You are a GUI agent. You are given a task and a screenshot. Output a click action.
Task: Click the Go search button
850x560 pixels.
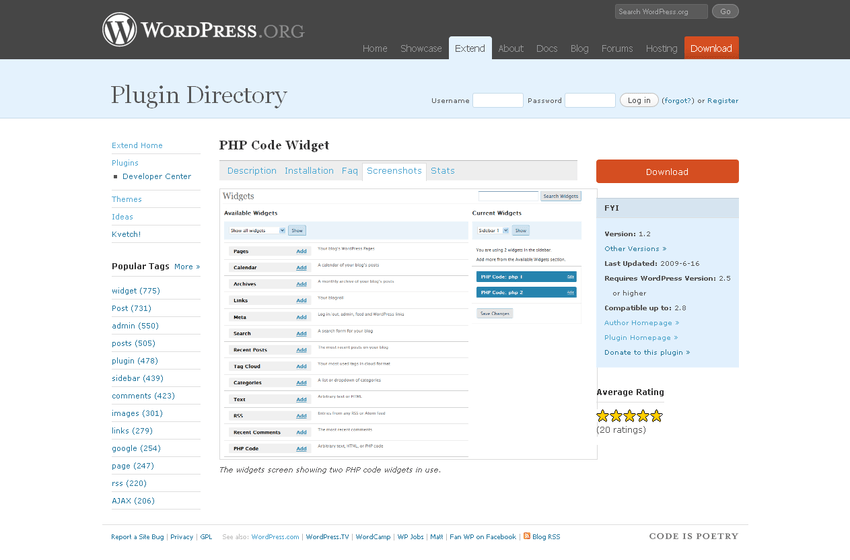coord(725,11)
